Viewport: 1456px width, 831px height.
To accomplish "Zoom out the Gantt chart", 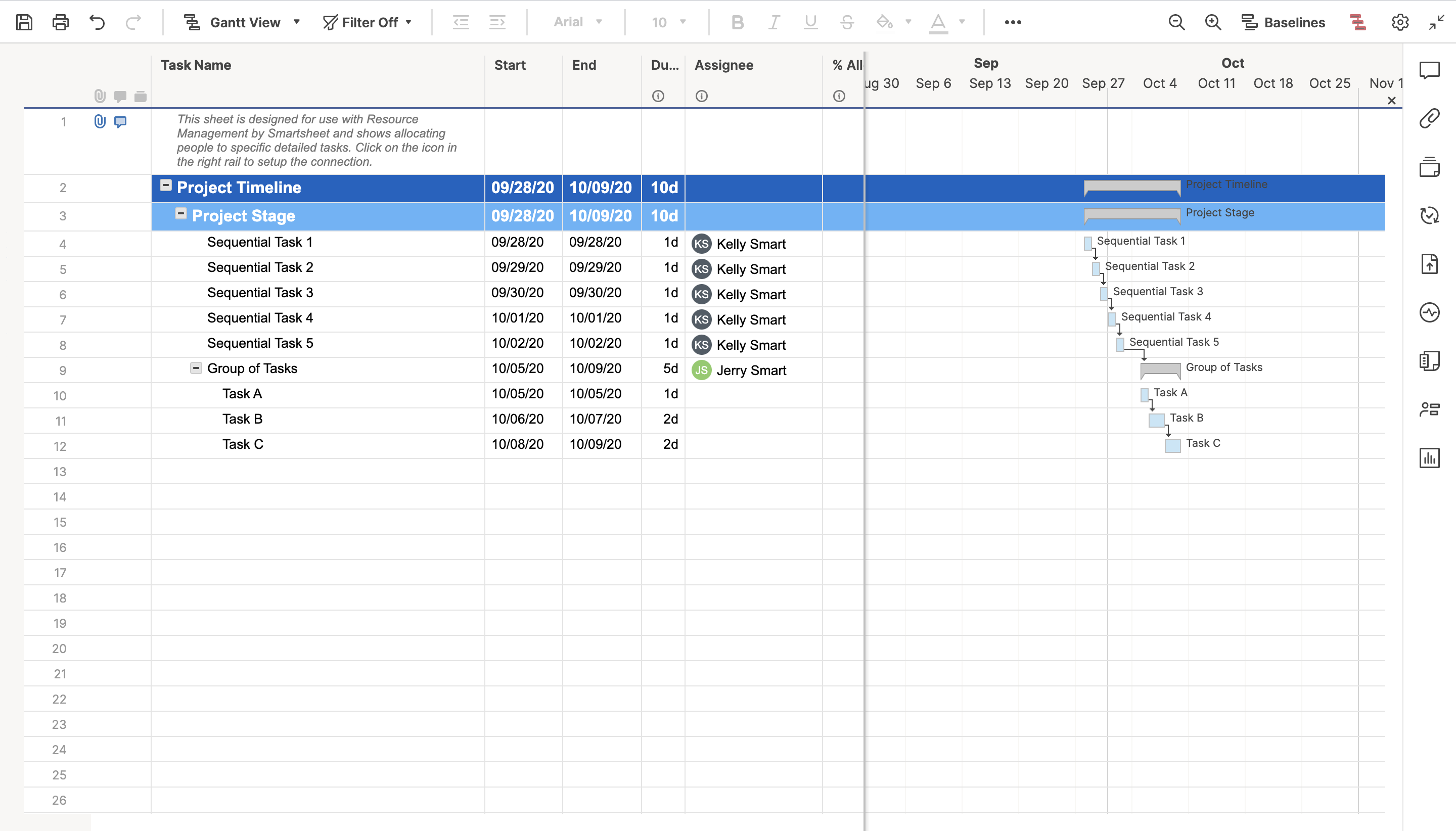I will (x=1176, y=22).
